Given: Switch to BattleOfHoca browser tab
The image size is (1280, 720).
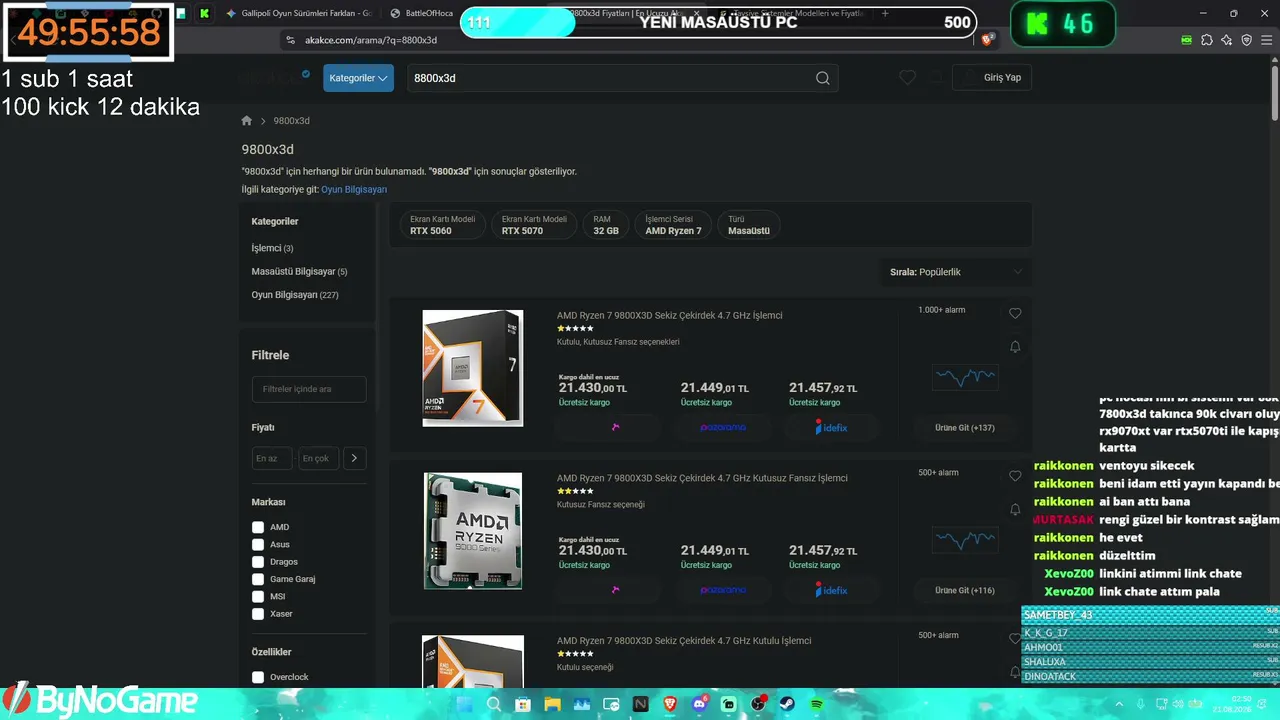Looking at the screenshot, I should [x=423, y=13].
